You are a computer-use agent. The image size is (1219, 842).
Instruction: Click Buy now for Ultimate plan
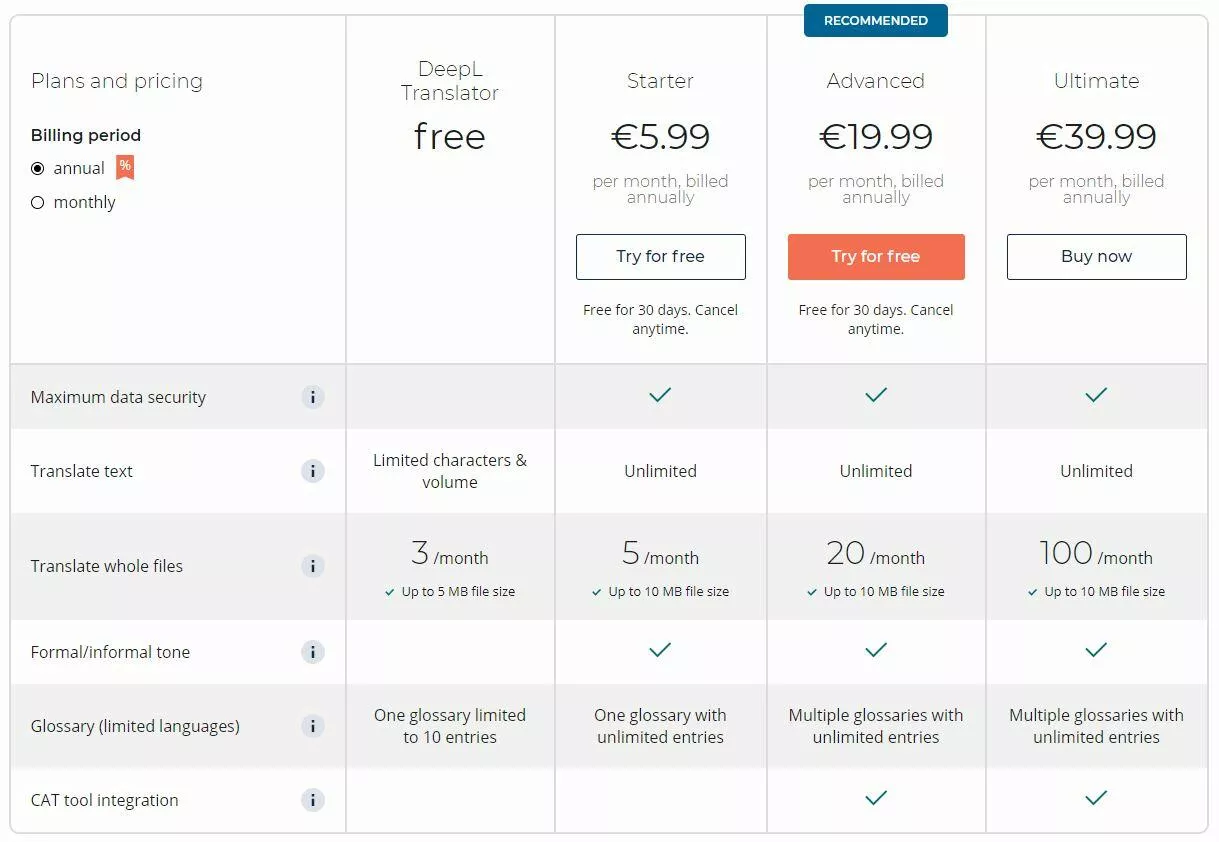coord(1097,257)
